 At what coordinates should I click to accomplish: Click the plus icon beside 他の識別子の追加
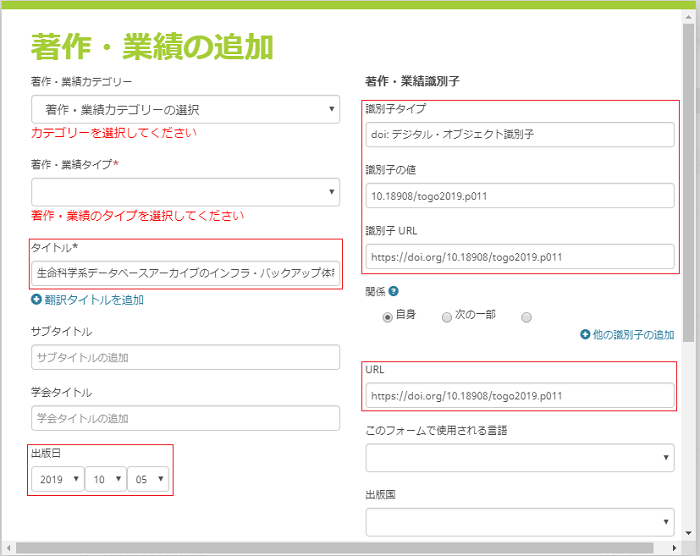585,335
